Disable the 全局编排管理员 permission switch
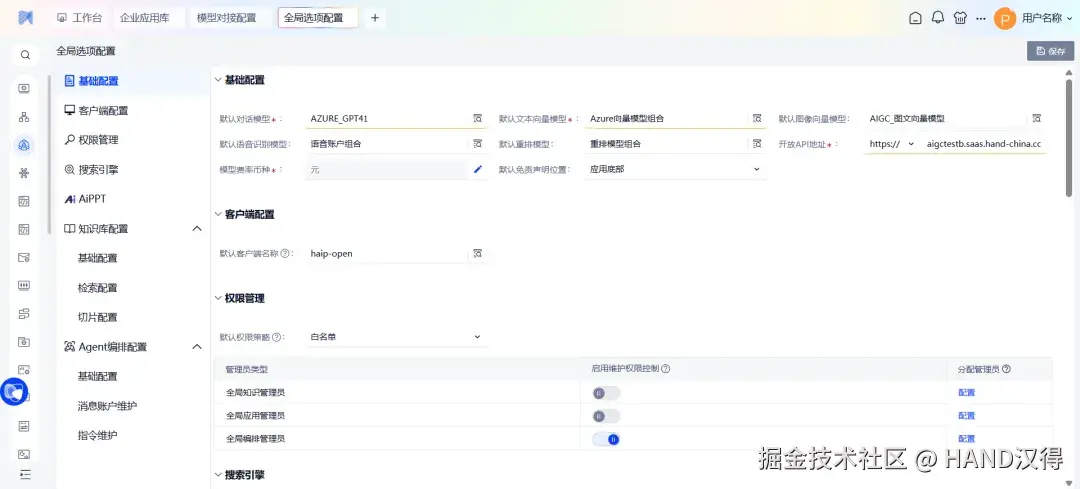This screenshot has width=1080, height=489. tap(606, 439)
